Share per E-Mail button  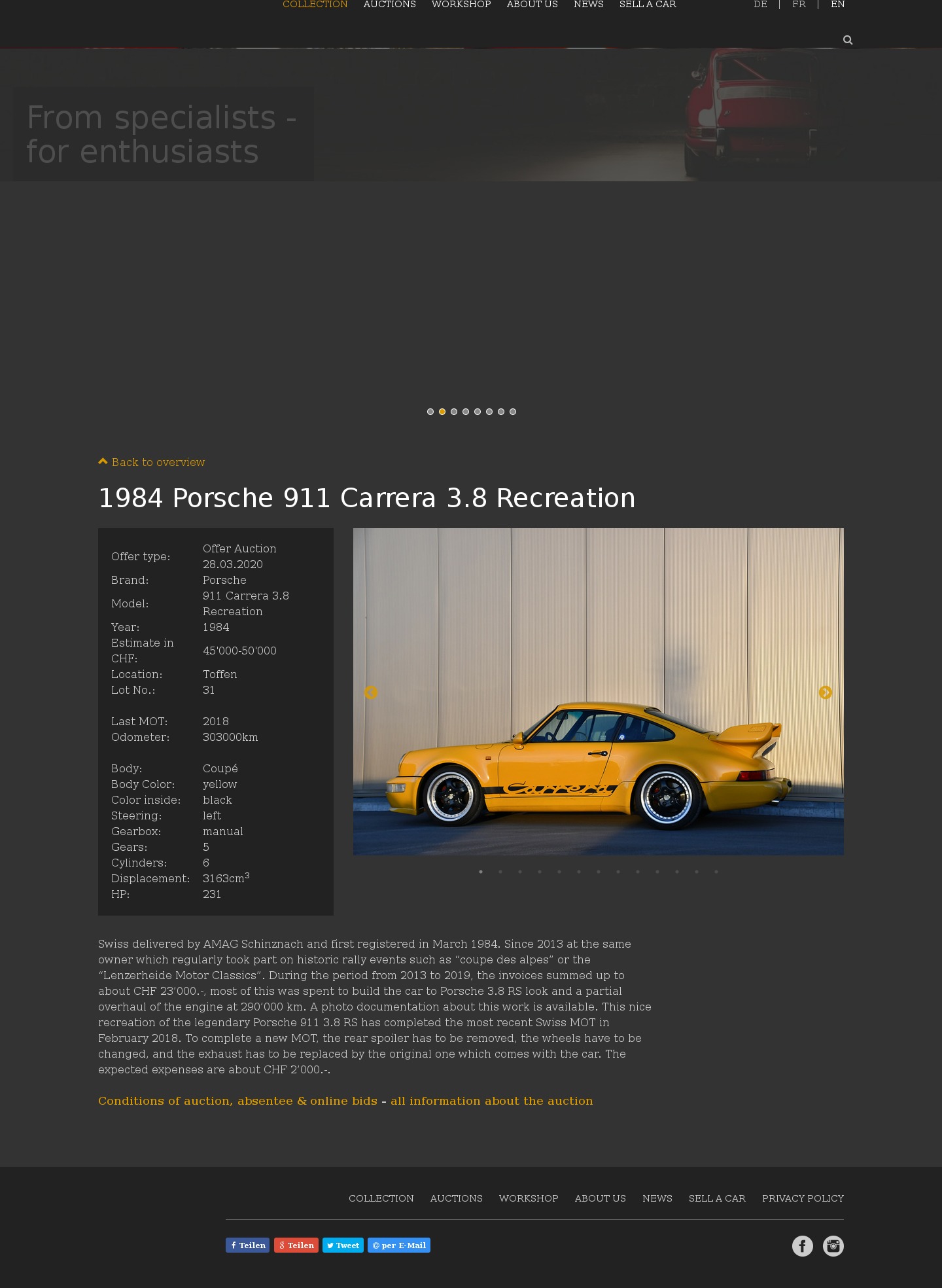(x=399, y=1245)
